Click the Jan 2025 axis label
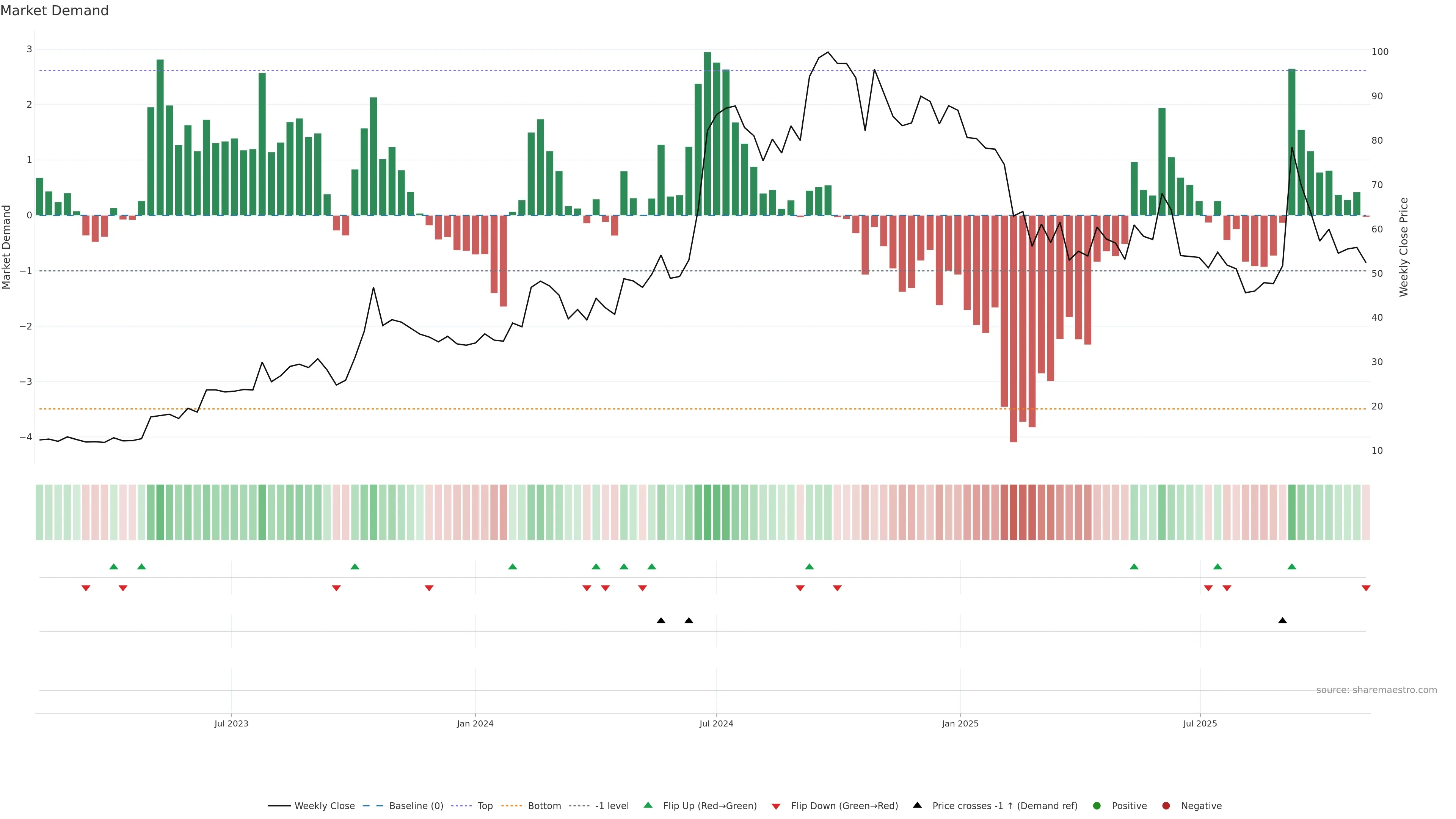 point(960,723)
